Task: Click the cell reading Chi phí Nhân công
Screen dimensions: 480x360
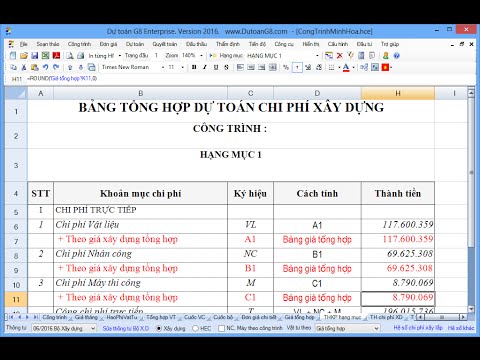Action: tap(140, 254)
